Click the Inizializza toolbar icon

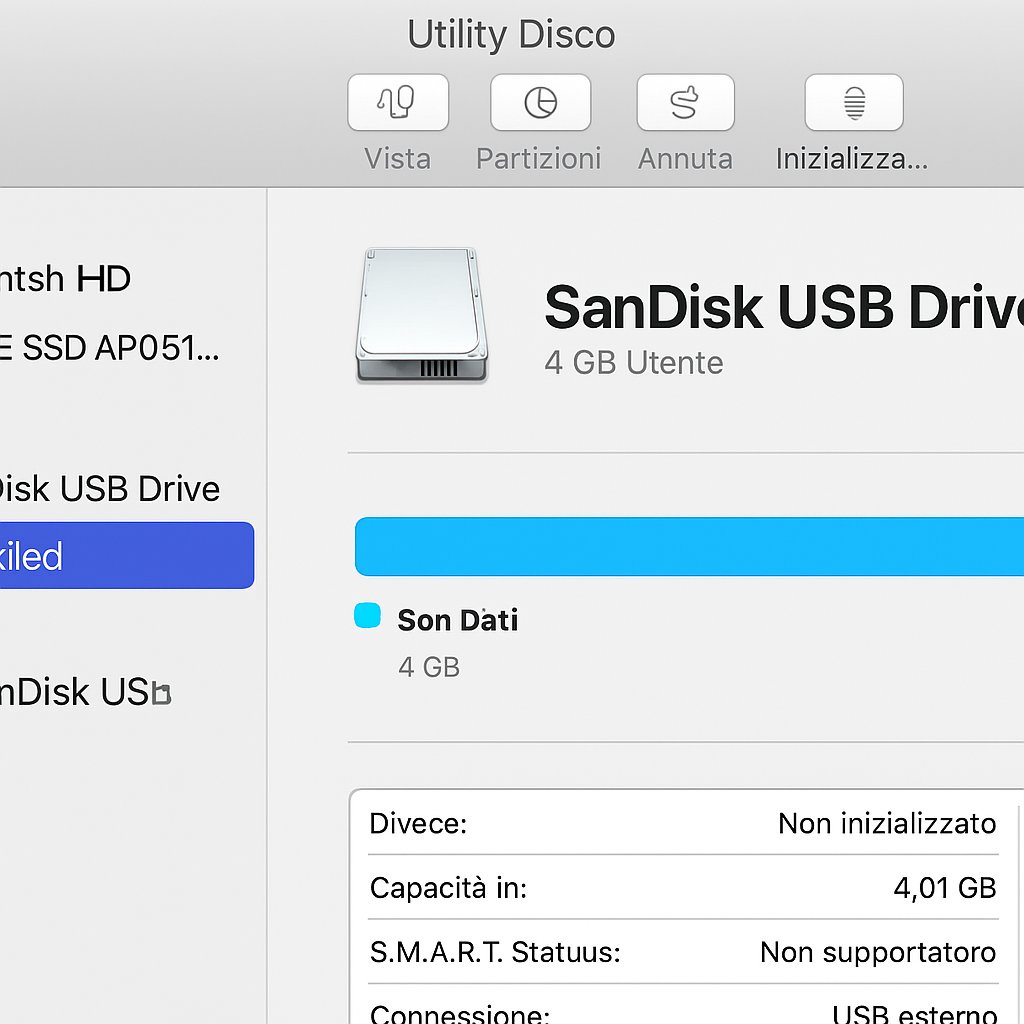[854, 103]
